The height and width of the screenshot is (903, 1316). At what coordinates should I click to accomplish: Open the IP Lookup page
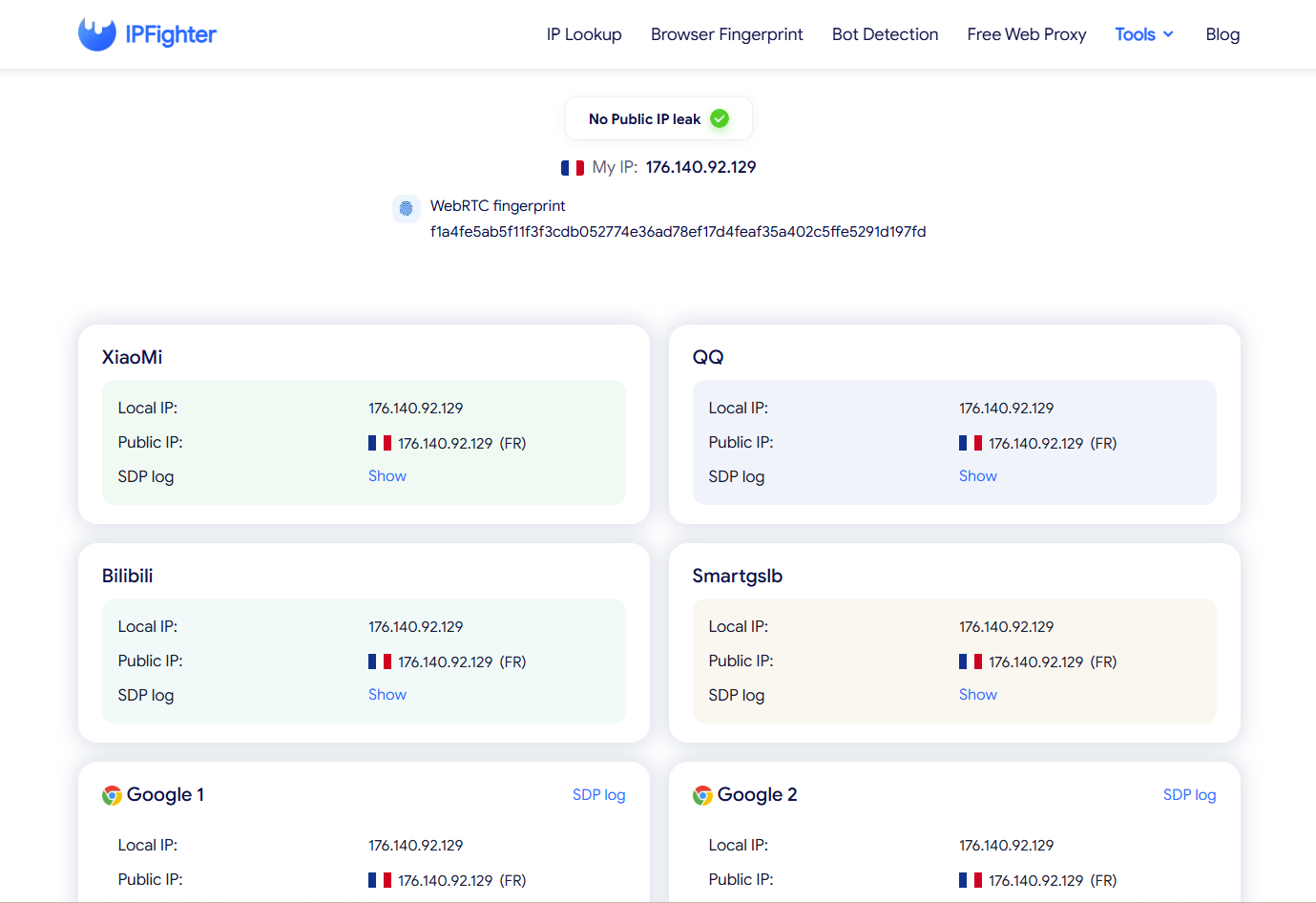click(x=584, y=34)
